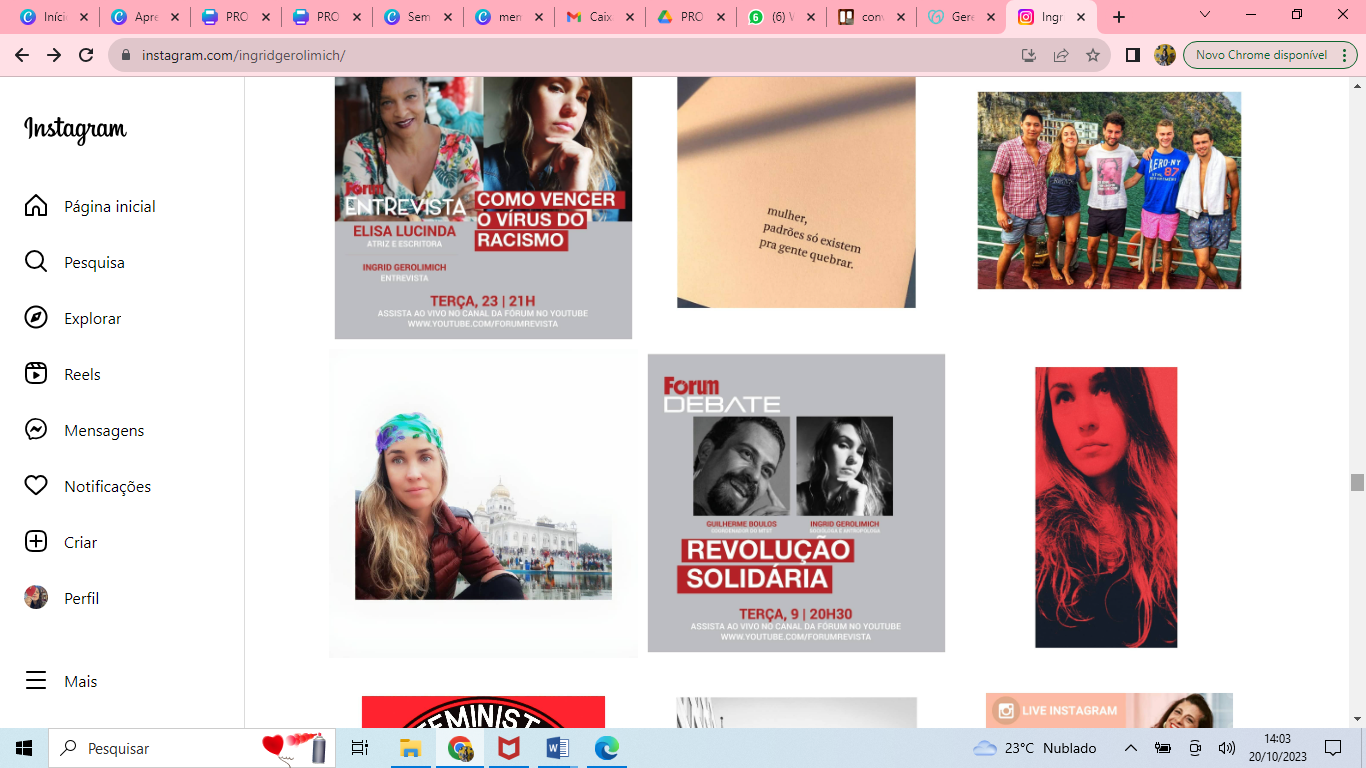Open Instagram Página inicial home icon
This screenshot has height=768, width=1366.
tap(36, 206)
